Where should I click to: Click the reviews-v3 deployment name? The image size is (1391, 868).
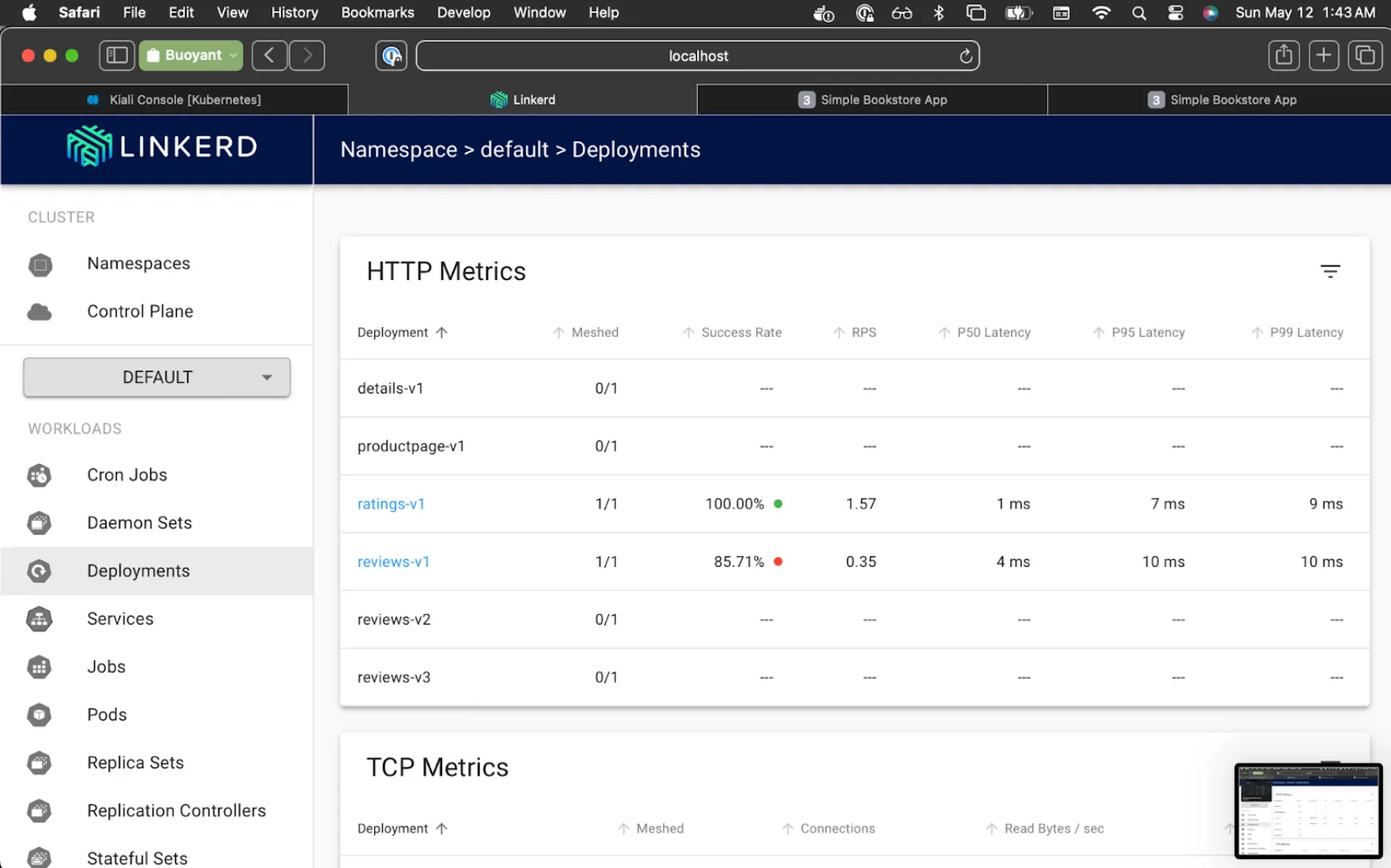[x=394, y=677]
